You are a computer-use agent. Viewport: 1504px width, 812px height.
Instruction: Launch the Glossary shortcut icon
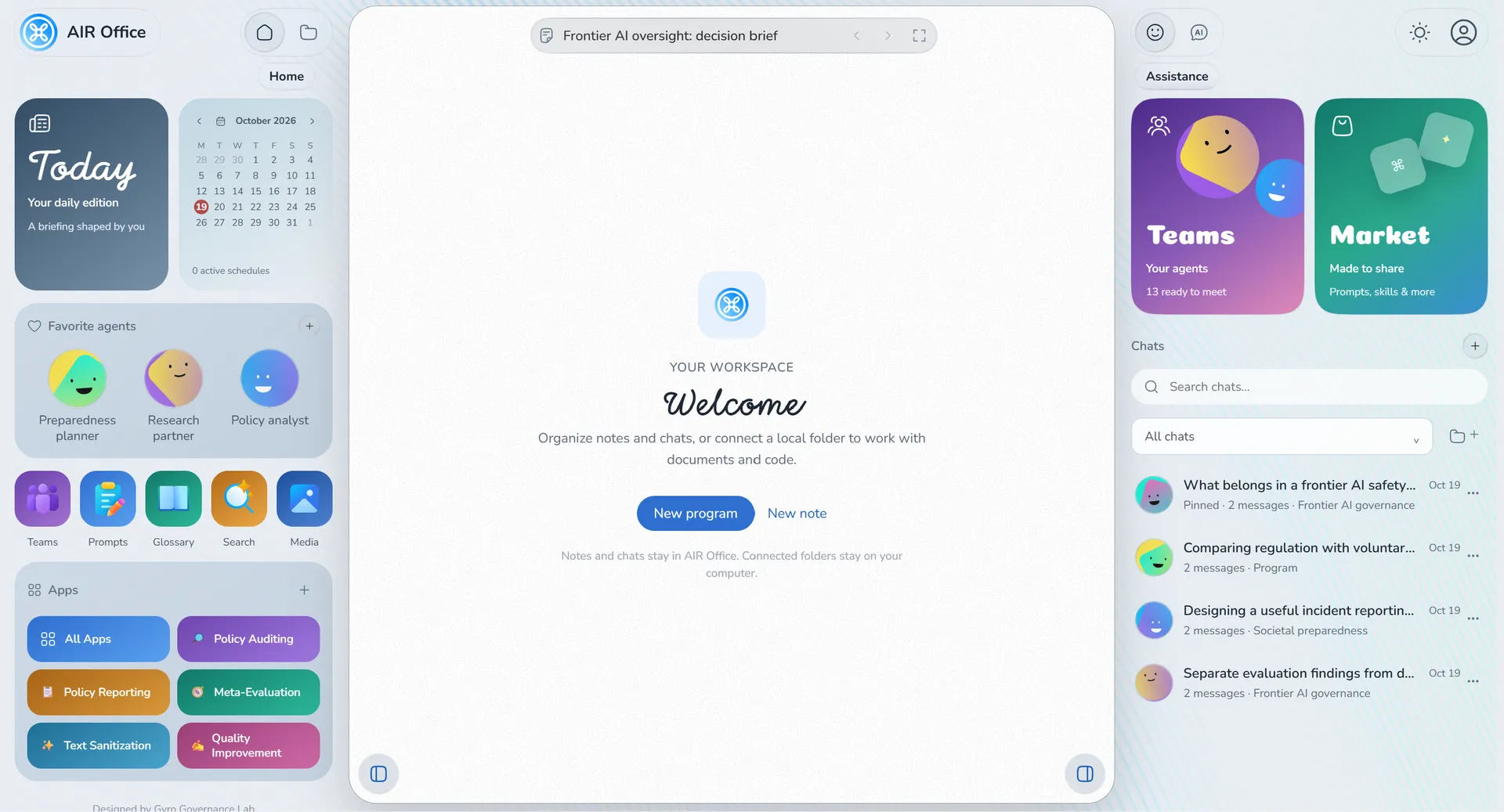click(x=173, y=499)
